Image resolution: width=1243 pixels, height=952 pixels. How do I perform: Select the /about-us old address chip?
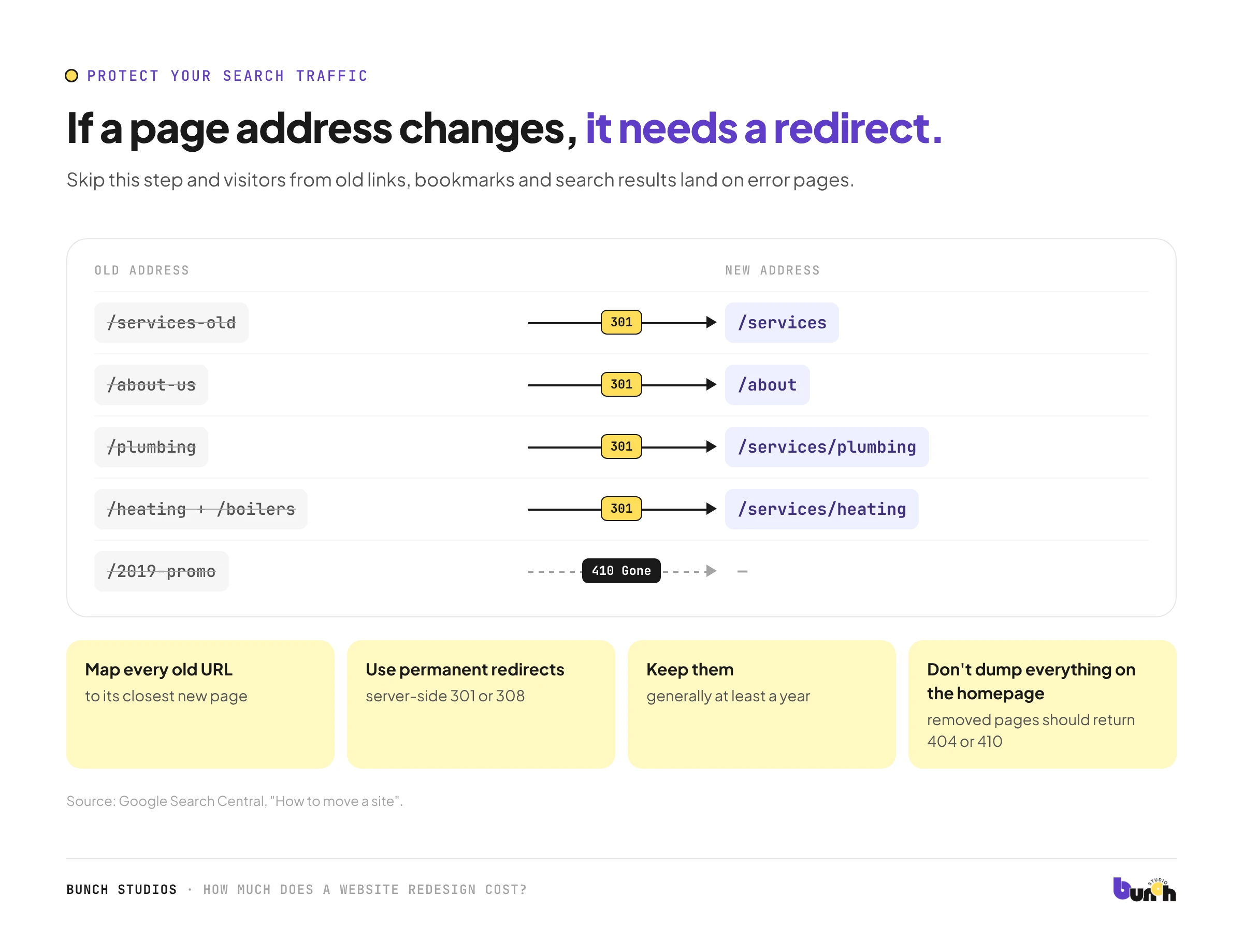(x=151, y=385)
